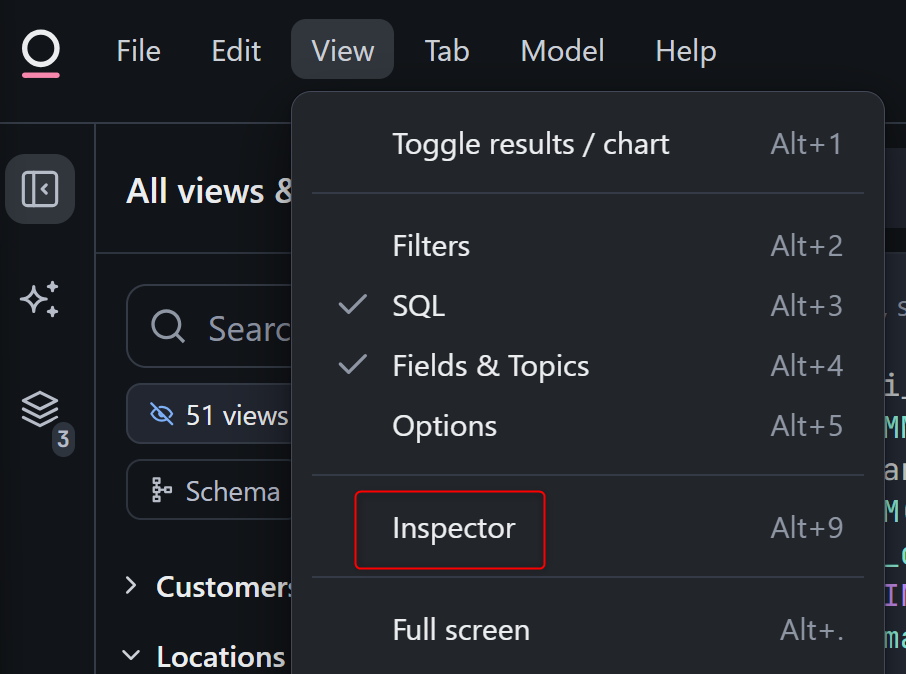Click the Schema button

tap(220, 491)
